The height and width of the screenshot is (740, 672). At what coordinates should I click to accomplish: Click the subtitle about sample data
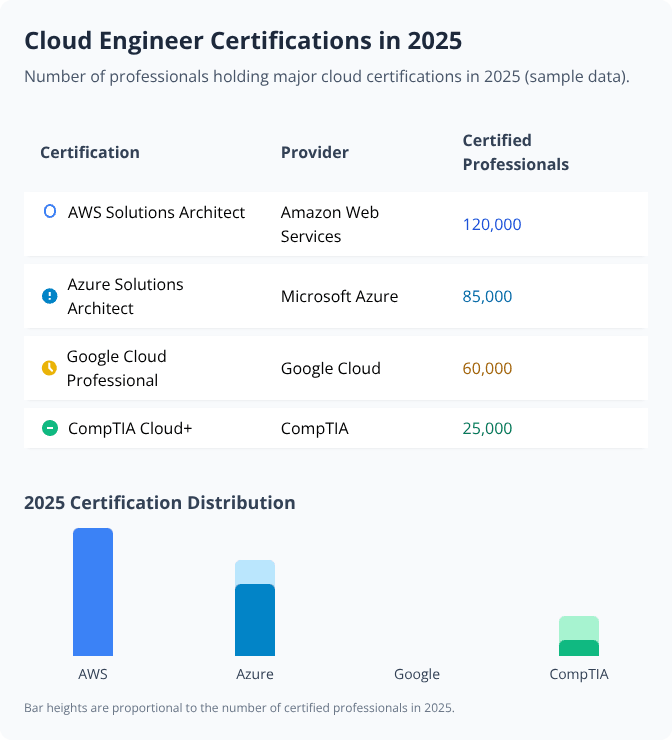pos(327,76)
